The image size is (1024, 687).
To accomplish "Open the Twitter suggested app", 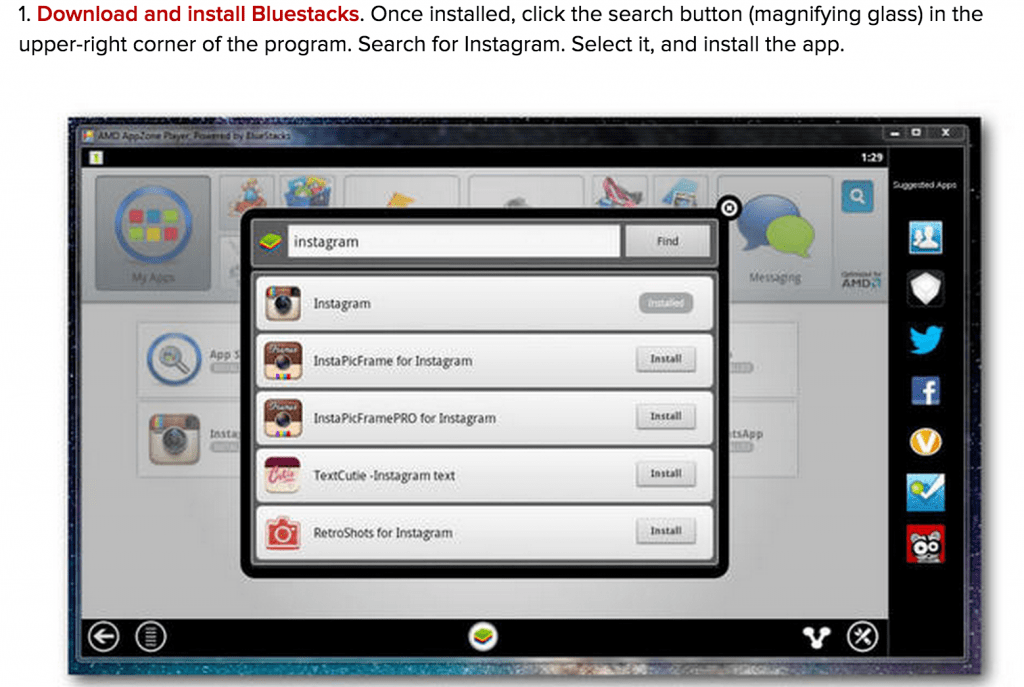I will (x=925, y=340).
